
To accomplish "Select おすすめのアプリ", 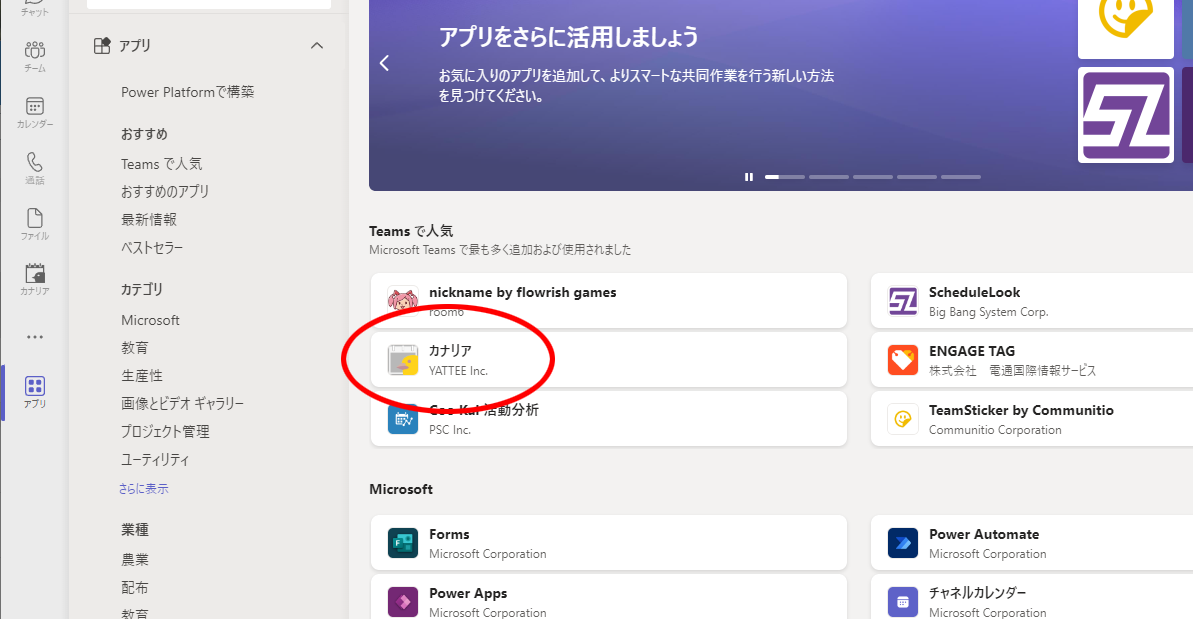I will pyautogui.click(x=165, y=192).
